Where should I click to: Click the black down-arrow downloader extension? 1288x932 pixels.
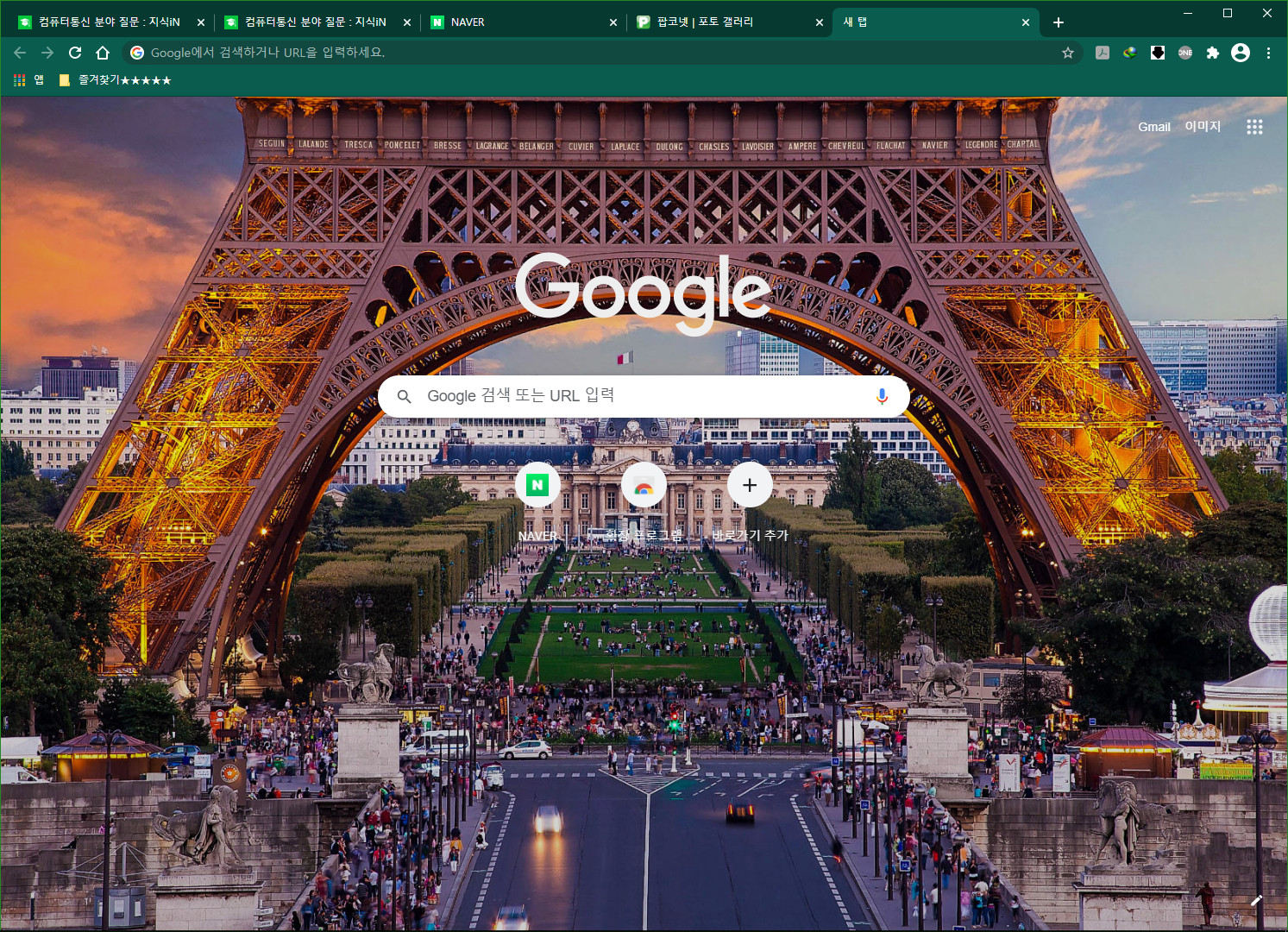click(1158, 53)
